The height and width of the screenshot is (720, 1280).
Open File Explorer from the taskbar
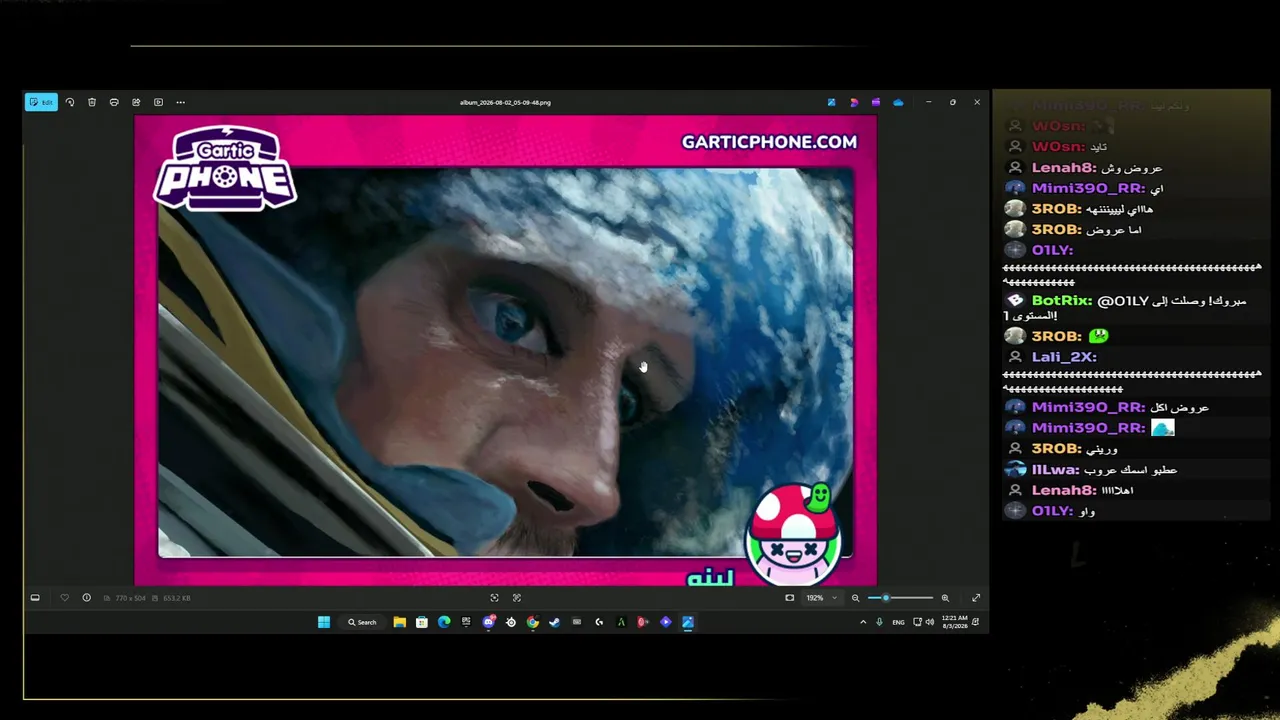click(x=400, y=622)
